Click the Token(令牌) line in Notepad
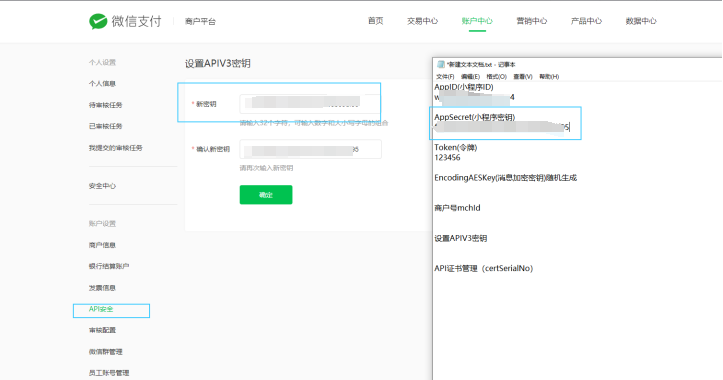Viewport: 723px width, 380px height. point(456,148)
